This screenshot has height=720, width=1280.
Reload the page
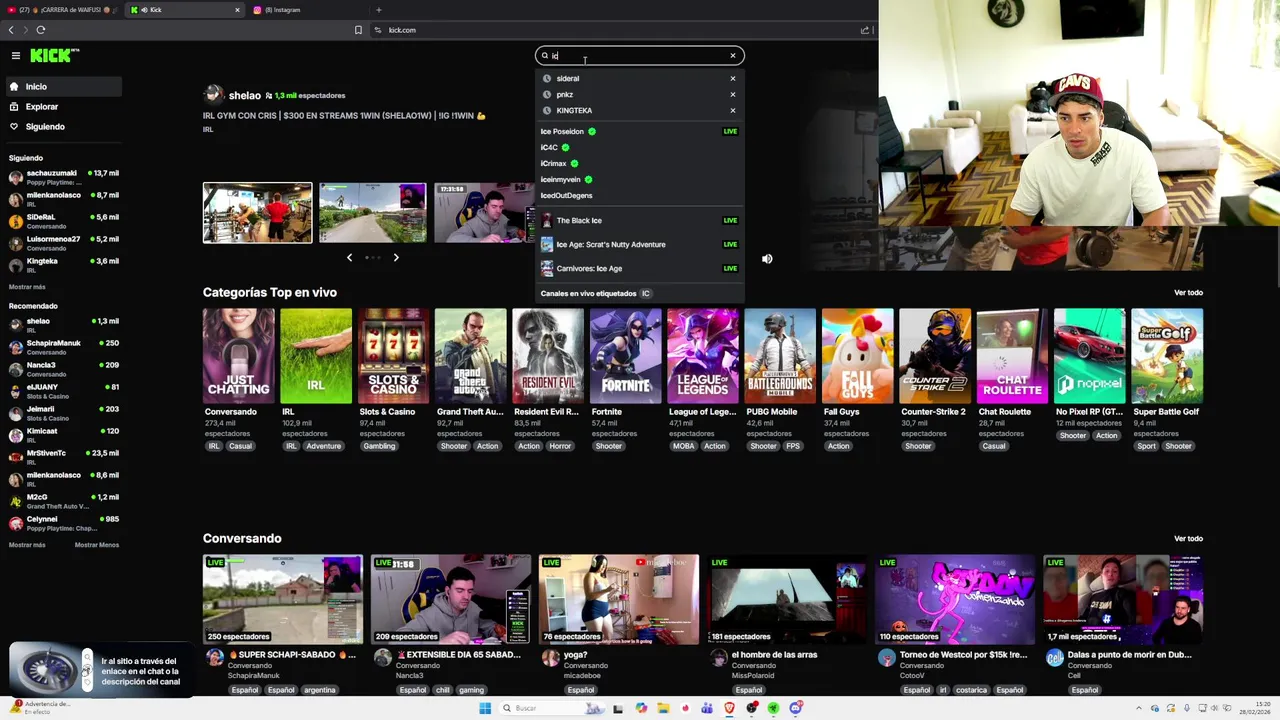(x=41, y=30)
